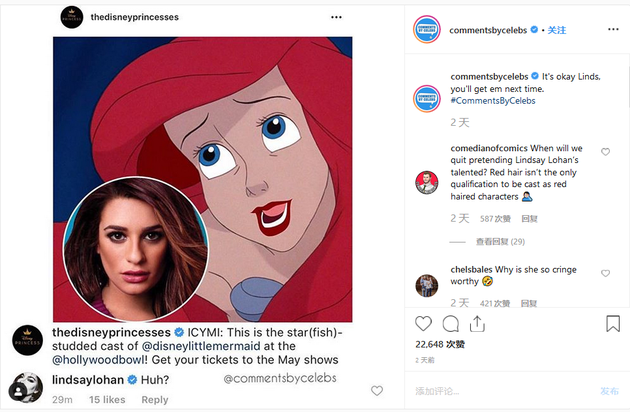Like the chelsbales comment
Screen dimensions: 630x412
[605, 273]
